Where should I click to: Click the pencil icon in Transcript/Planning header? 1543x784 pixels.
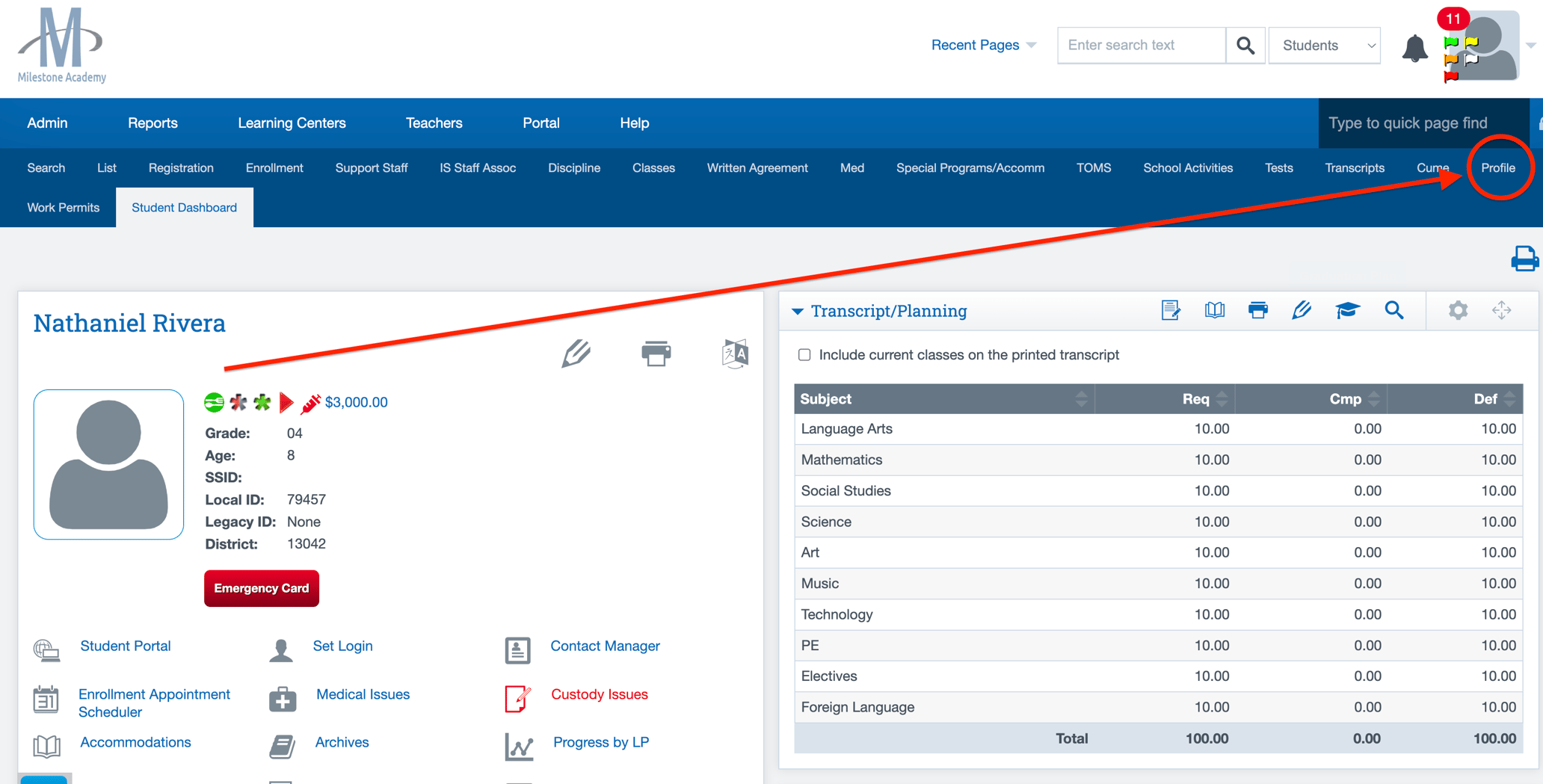point(1302,310)
